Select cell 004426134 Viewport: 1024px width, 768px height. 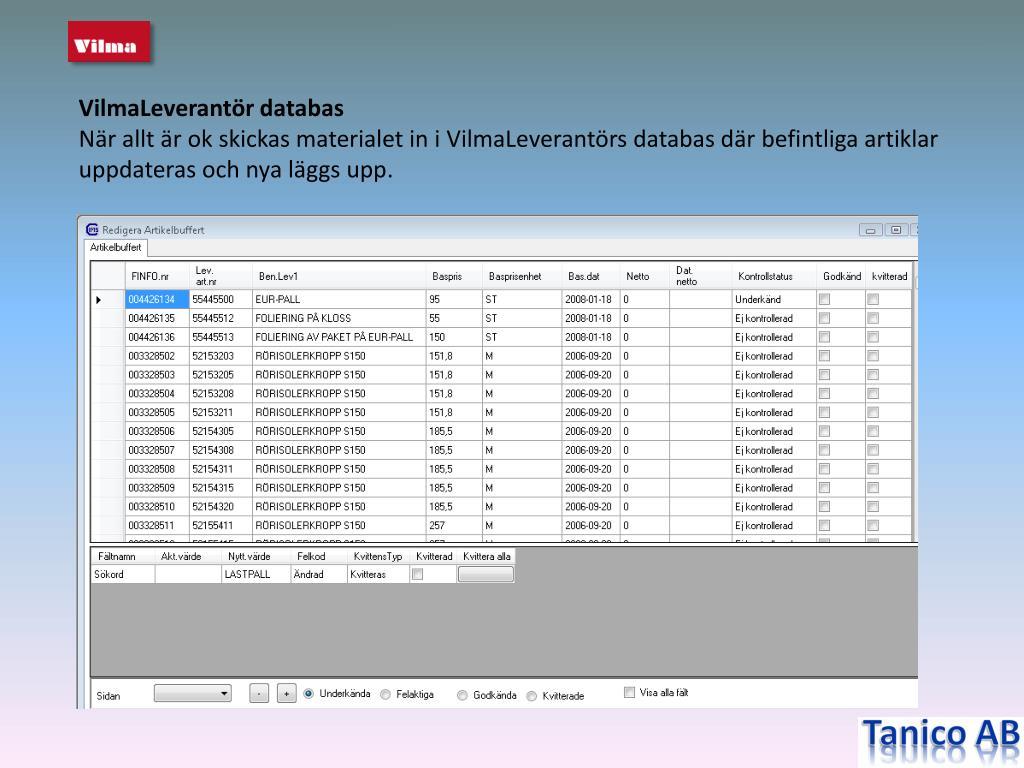click(157, 299)
